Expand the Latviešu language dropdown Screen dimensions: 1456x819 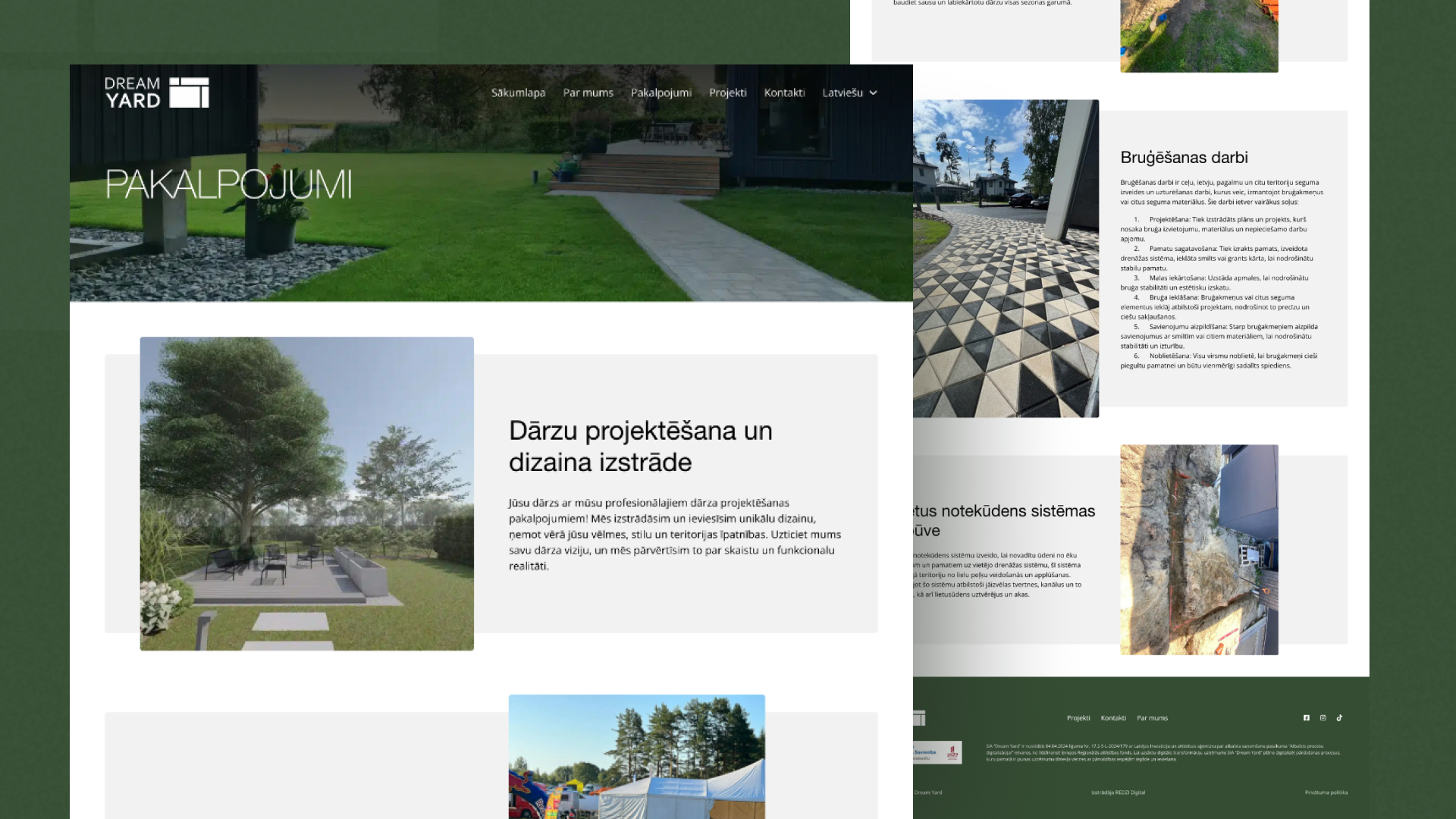[x=850, y=93]
